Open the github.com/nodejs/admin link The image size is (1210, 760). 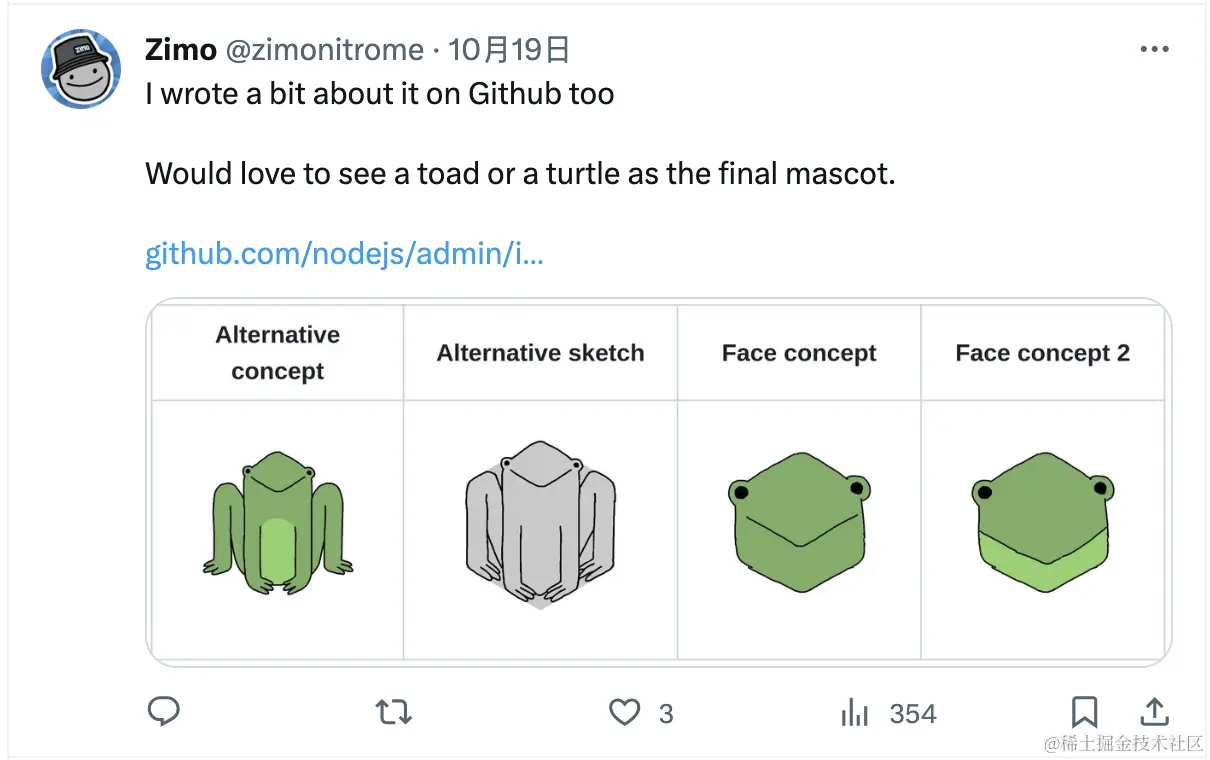tap(344, 253)
